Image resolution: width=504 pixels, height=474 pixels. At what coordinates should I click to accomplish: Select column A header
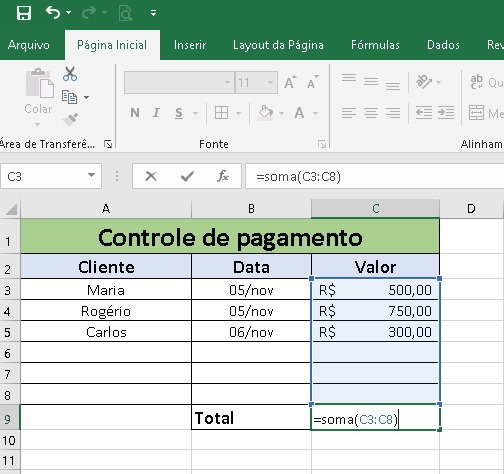106,209
